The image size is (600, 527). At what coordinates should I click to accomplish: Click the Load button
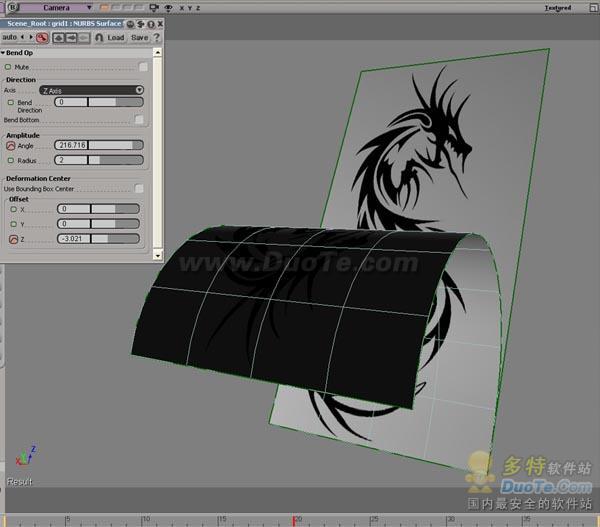[116, 37]
